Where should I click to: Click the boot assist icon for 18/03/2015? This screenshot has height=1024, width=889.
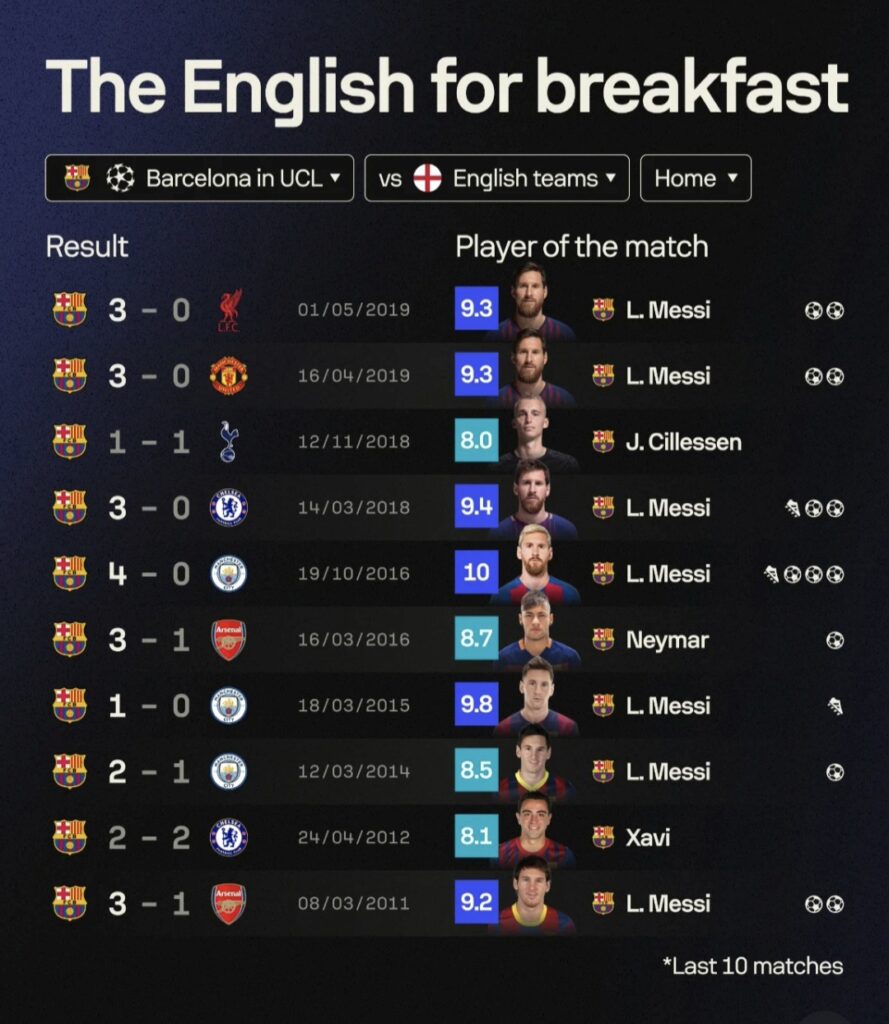click(835, 706)
